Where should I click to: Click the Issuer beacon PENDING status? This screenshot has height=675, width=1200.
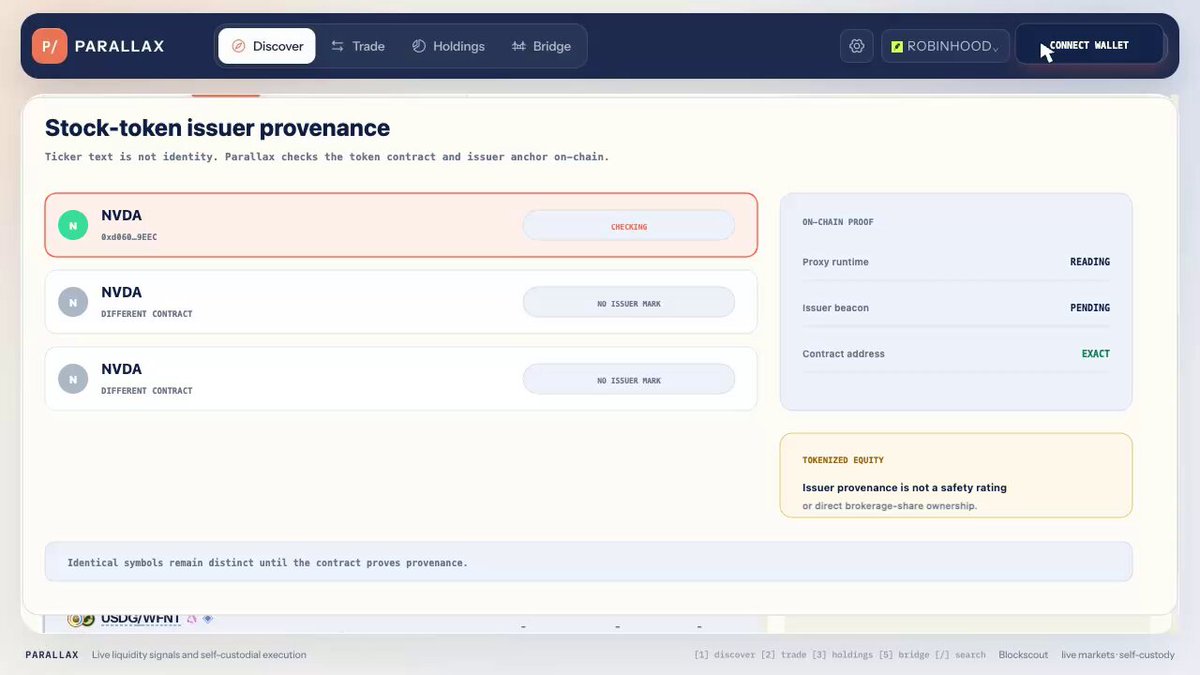click(x=1090, y=308)
